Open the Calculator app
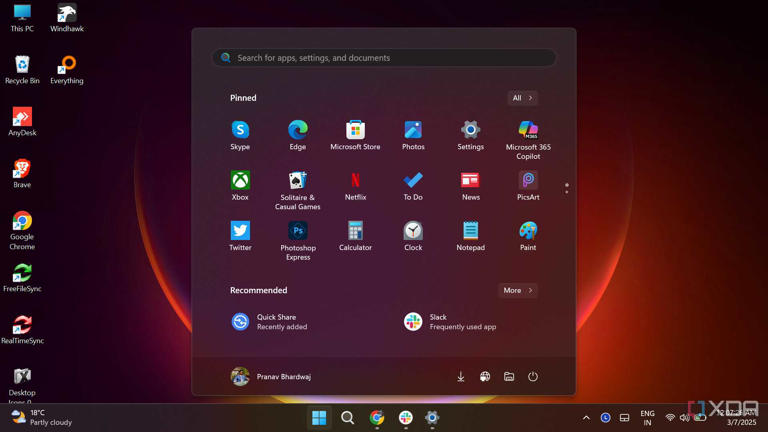This screenshot has width=768, height=432. click(x=355, y=236)
